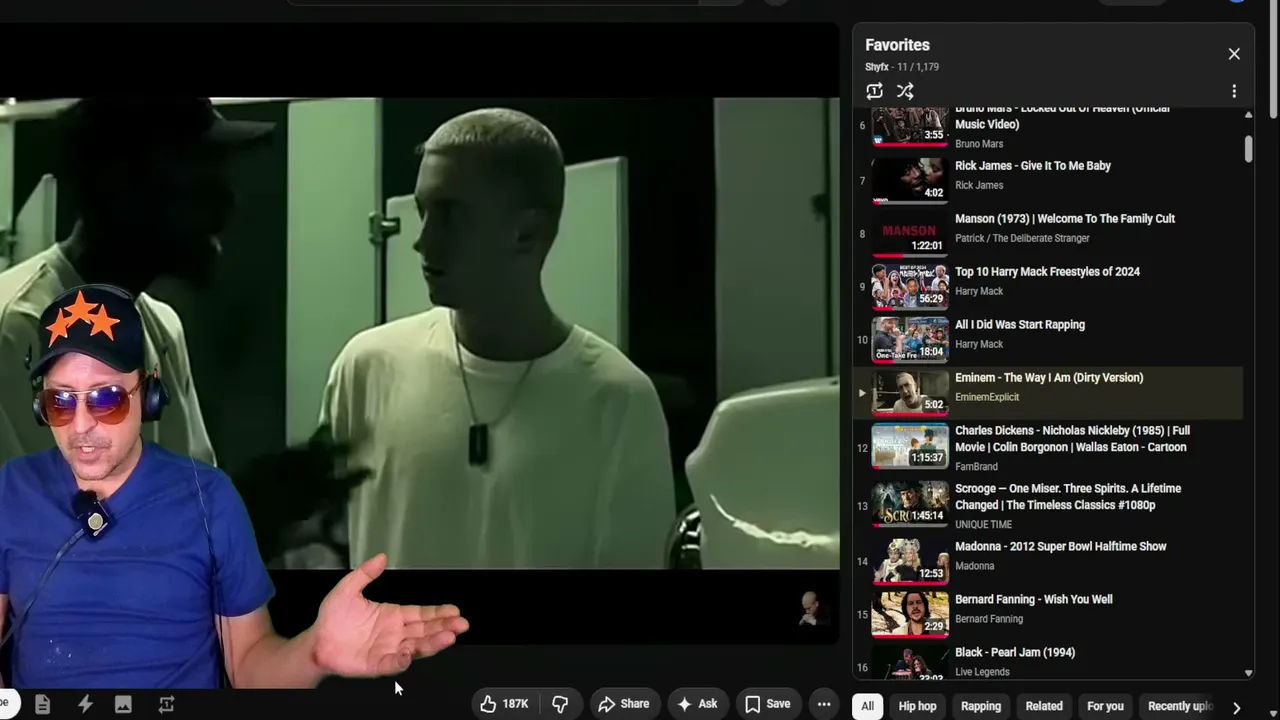Select the All filter chip

pyautogui.click(x=867, y=706)
